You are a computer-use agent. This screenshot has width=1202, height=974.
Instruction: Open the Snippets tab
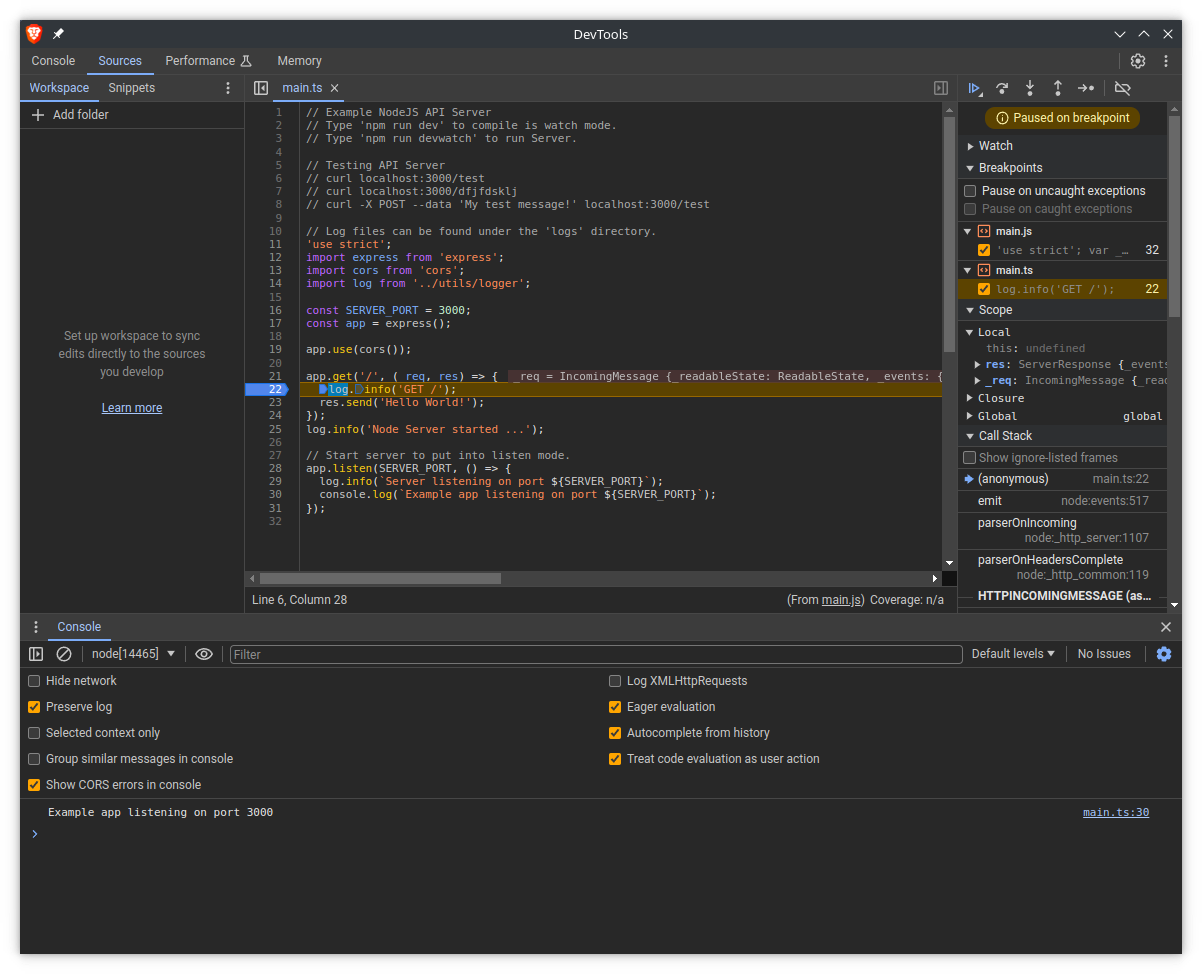132,88
